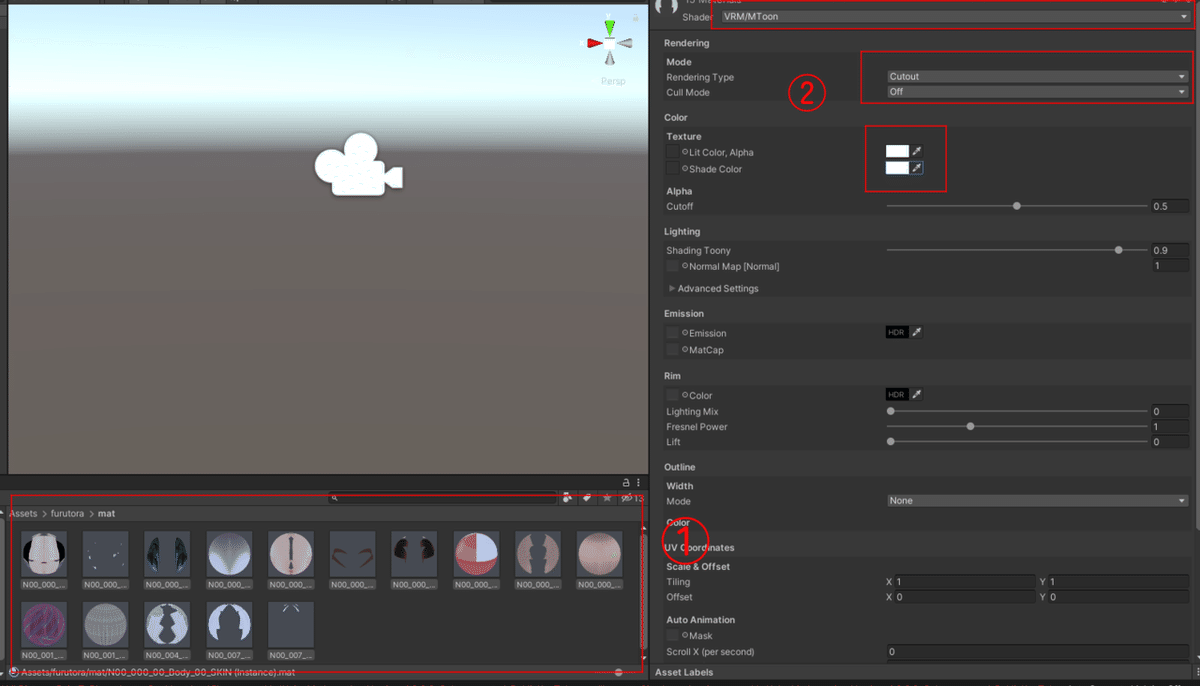Viewport: 1200px width, 686px height.
Task: Open Rim Color HDR swatch
Action: (x=897, y=395)
